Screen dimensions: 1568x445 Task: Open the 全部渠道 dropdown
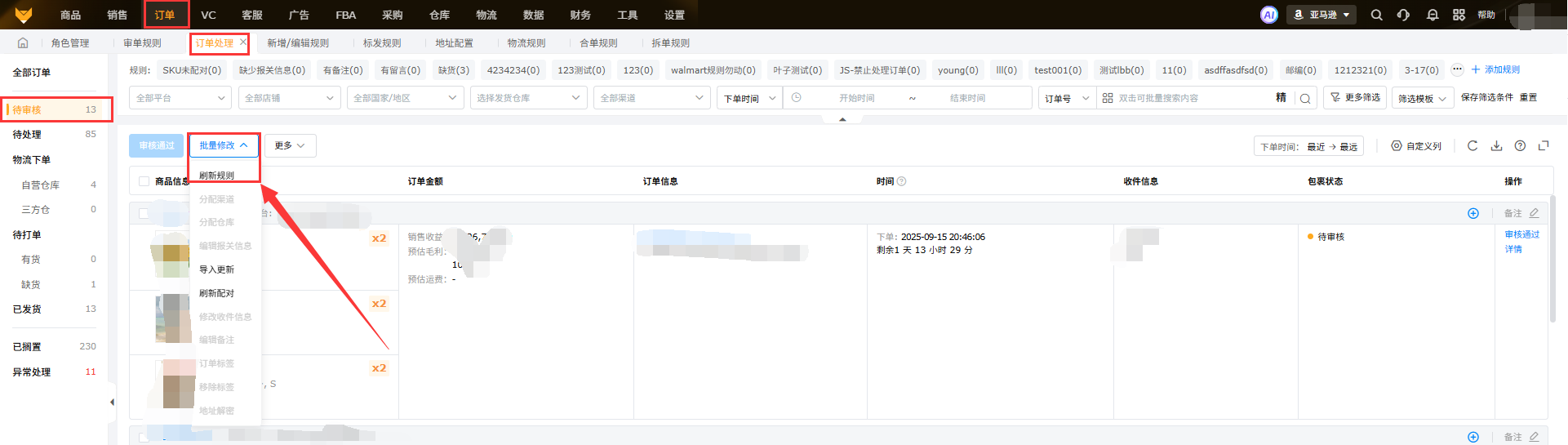[x=652, y=98]
